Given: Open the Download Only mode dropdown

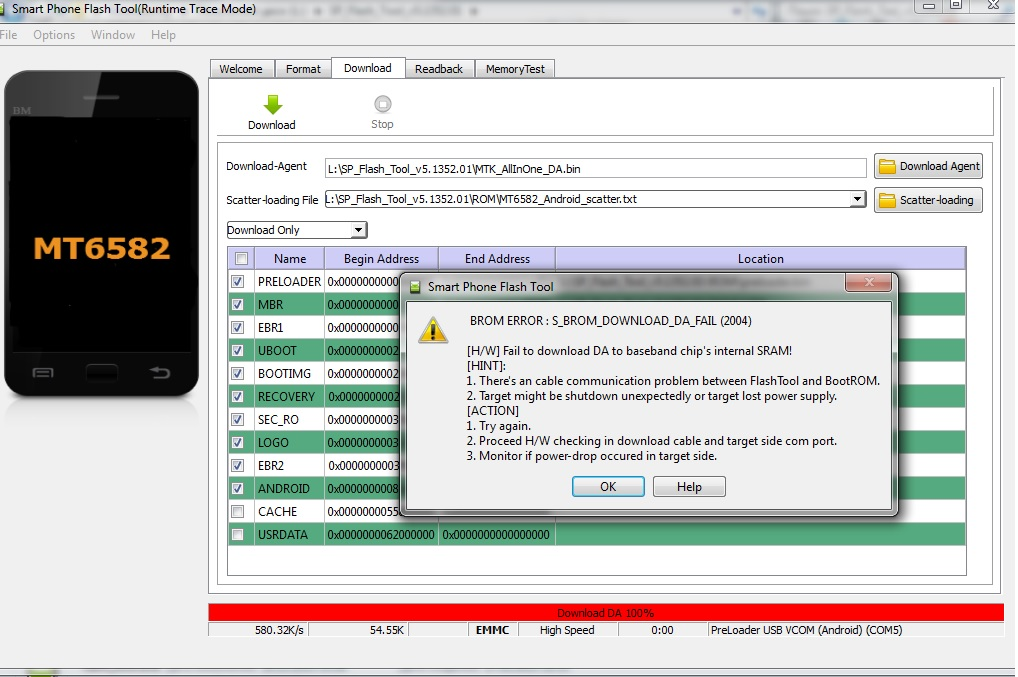Looking at the screenshot, I should coord(297,230).
